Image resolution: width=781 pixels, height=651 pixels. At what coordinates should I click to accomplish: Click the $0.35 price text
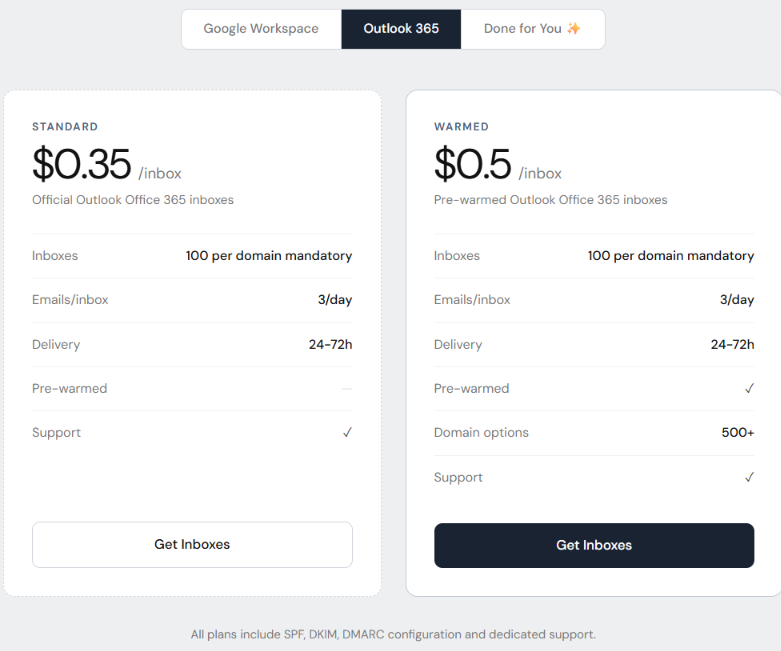pos(82,163)
